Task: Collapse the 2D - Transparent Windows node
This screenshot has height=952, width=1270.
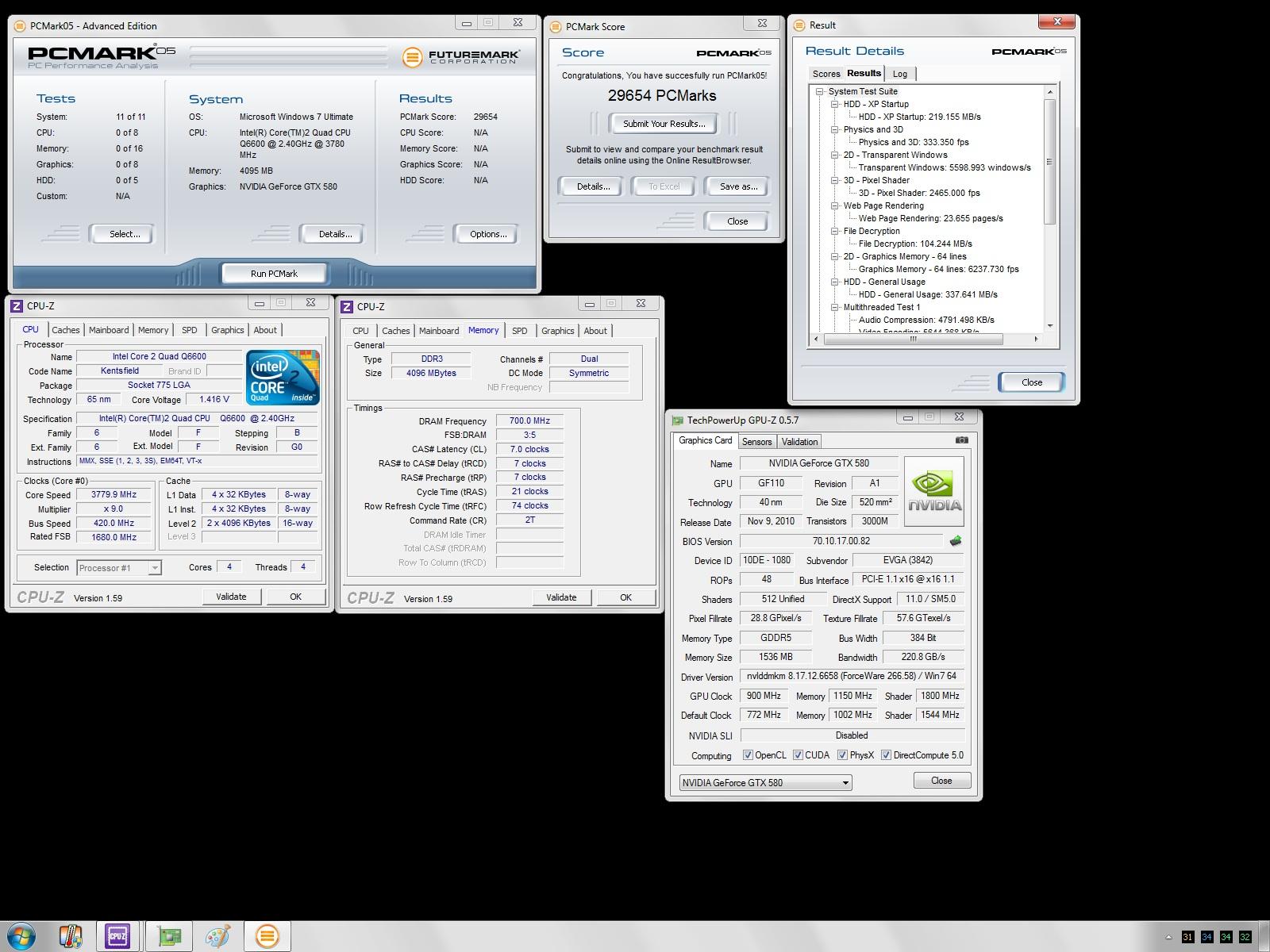Action: [835, 155]
